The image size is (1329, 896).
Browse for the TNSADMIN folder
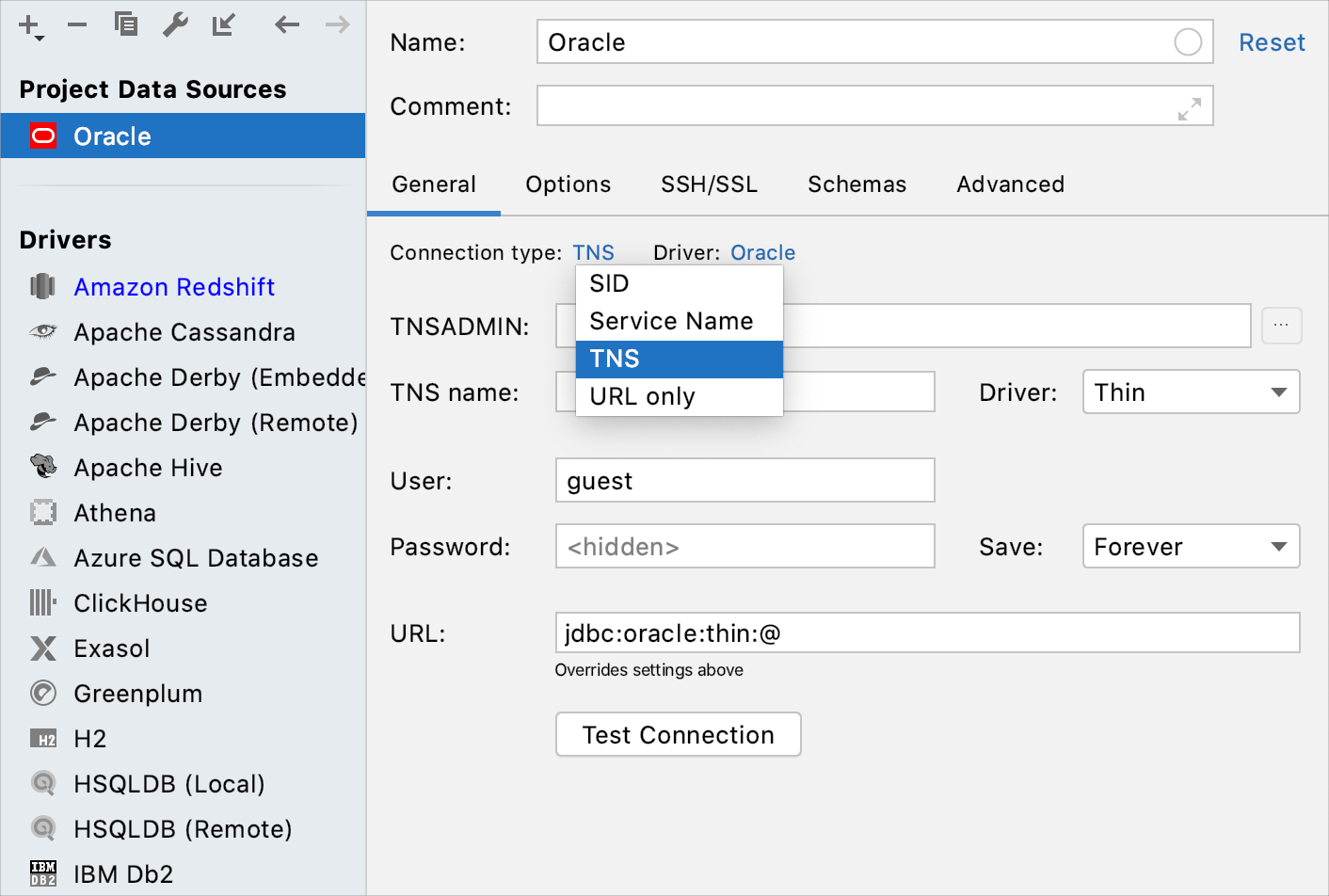pos(1281,326)
